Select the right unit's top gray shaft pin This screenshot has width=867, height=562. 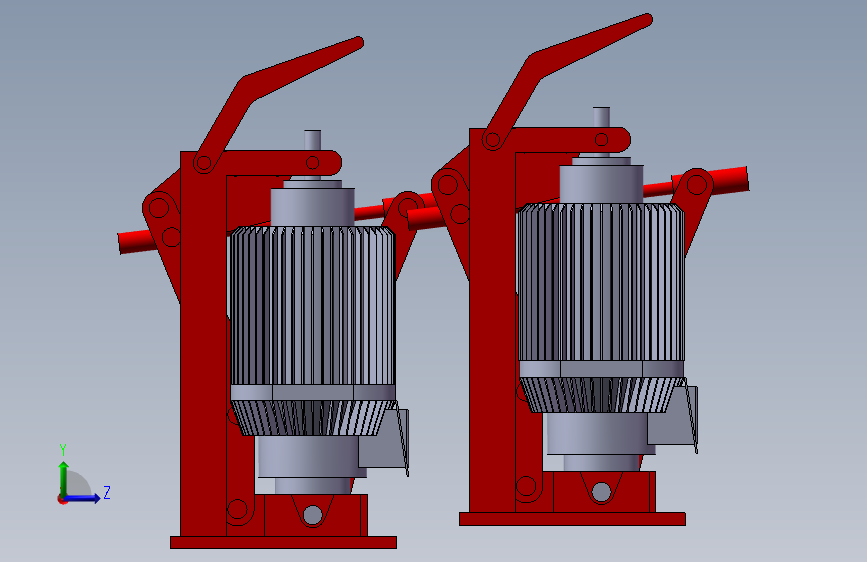click(602, 117)
